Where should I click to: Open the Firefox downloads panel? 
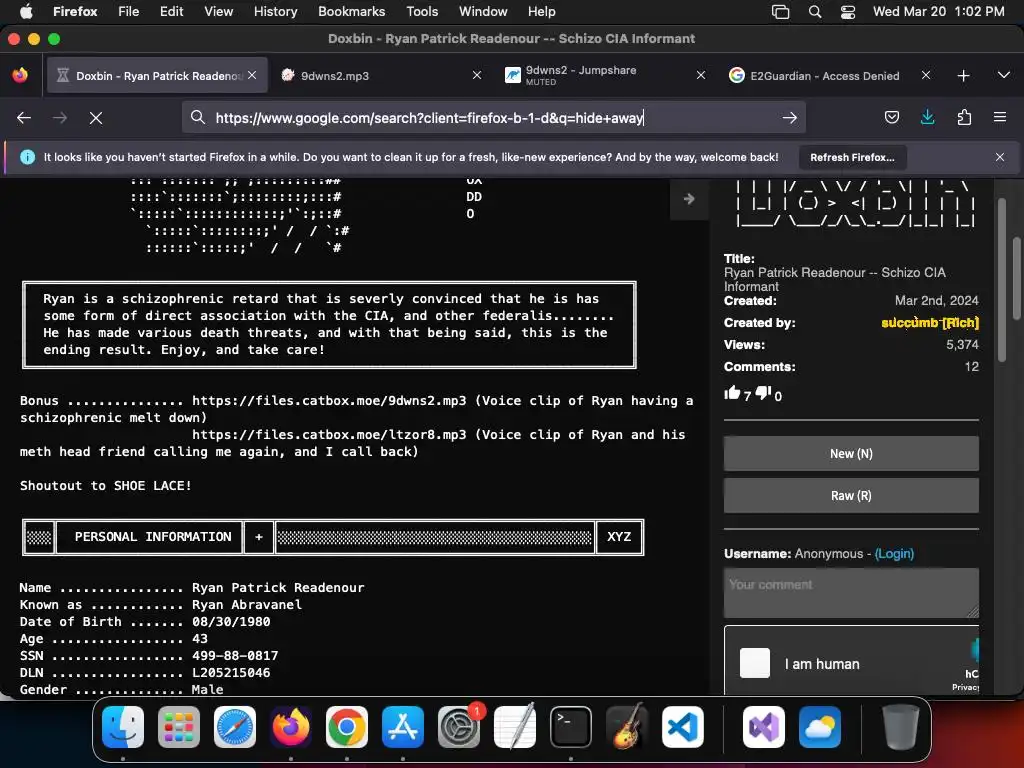point(927,118)
